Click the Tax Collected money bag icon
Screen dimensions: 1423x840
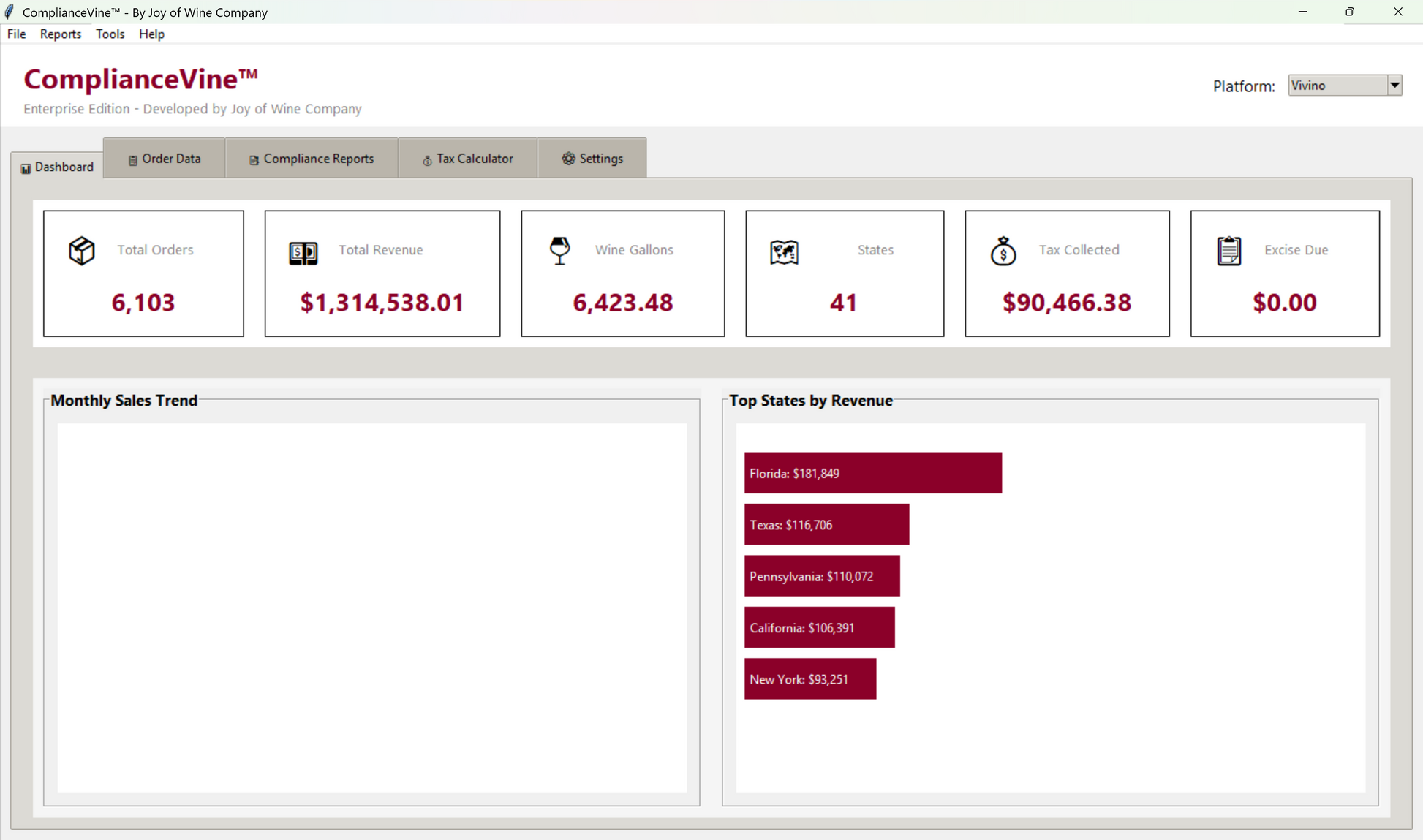pos(1003,251)
